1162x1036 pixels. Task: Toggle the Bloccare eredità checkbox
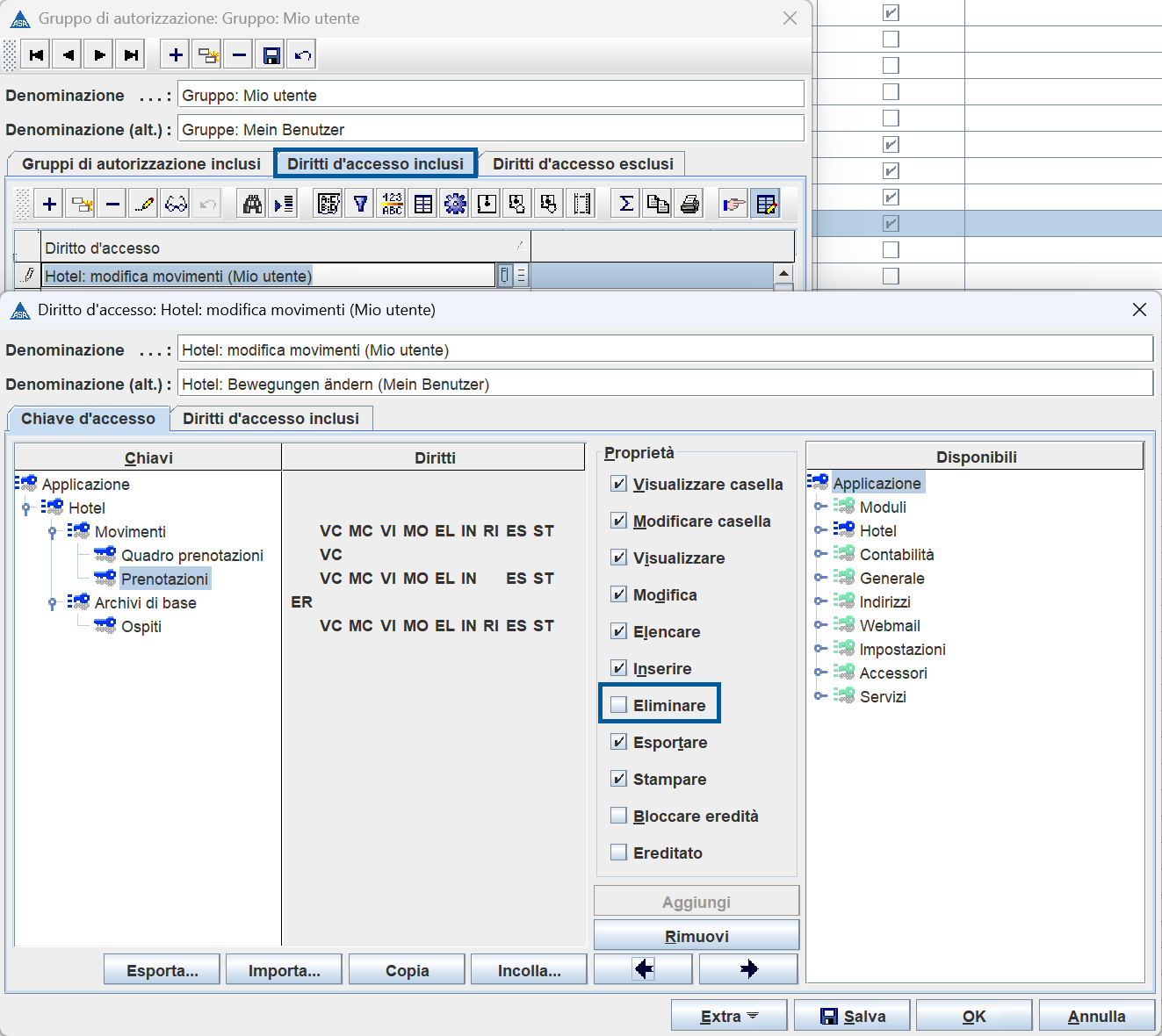click(619, 816)
